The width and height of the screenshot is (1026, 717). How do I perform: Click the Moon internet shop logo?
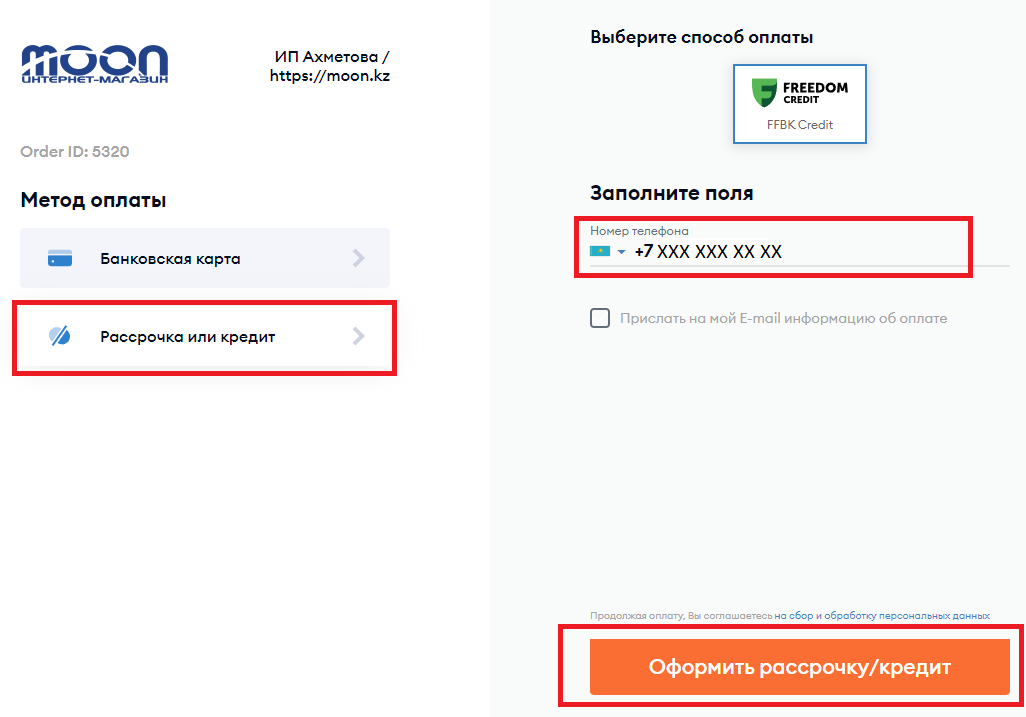[x=94, y=64]
